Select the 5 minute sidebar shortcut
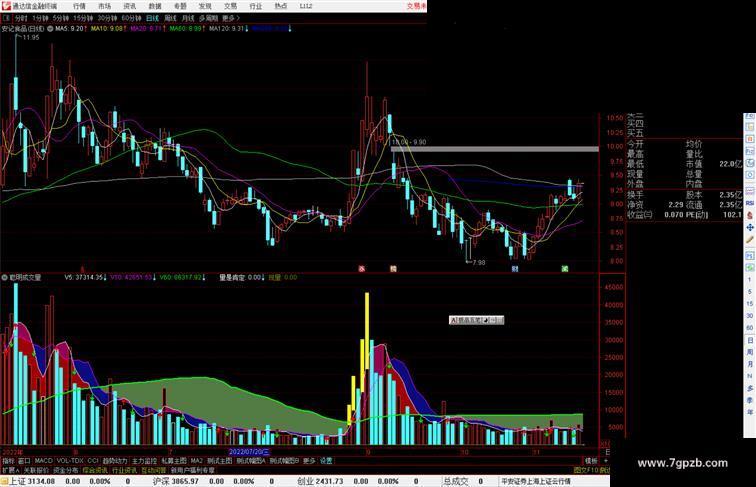The height and width of the screenshot is (487, 756). (x=750, y=292)
